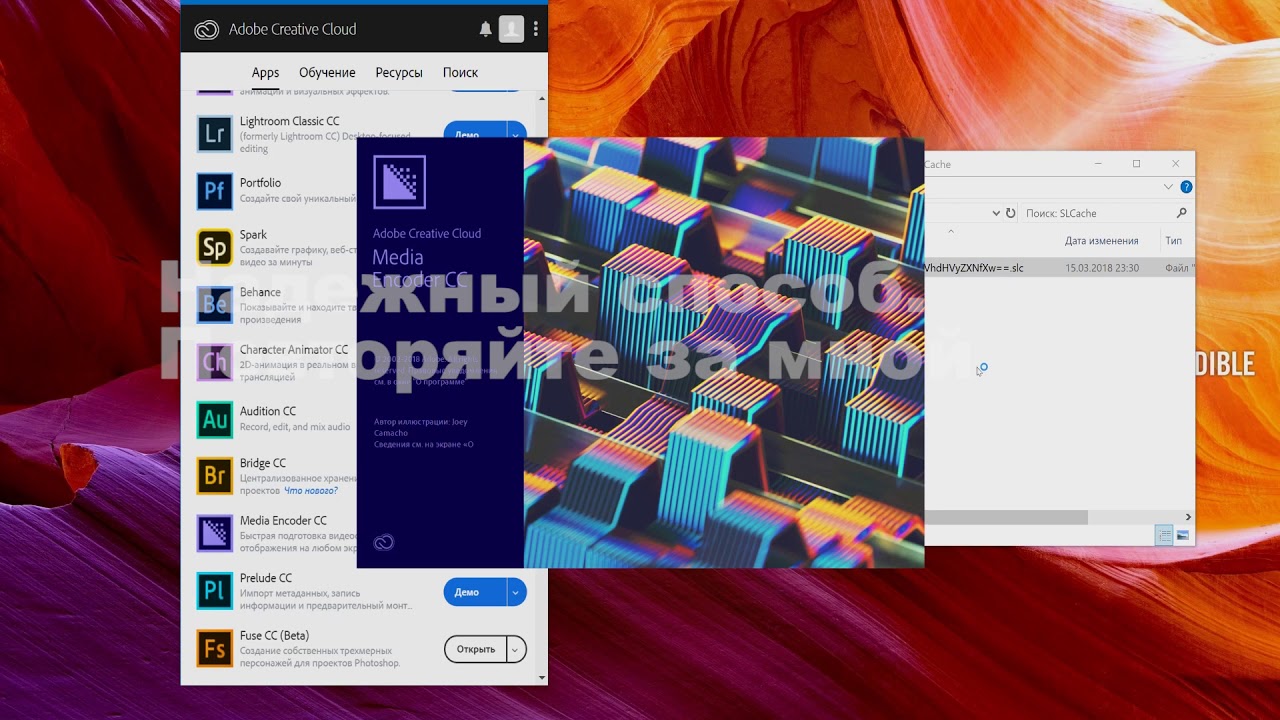Click the Lightroom Classic CC icon
This screenshot has width=1280, height=720.
[215, 133]
